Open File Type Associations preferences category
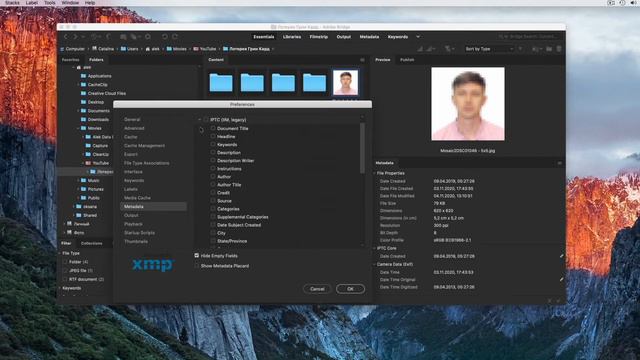Image resolution: width=640 pixels, height=360 pixels. pyautogui.click(x=147, y=163)
